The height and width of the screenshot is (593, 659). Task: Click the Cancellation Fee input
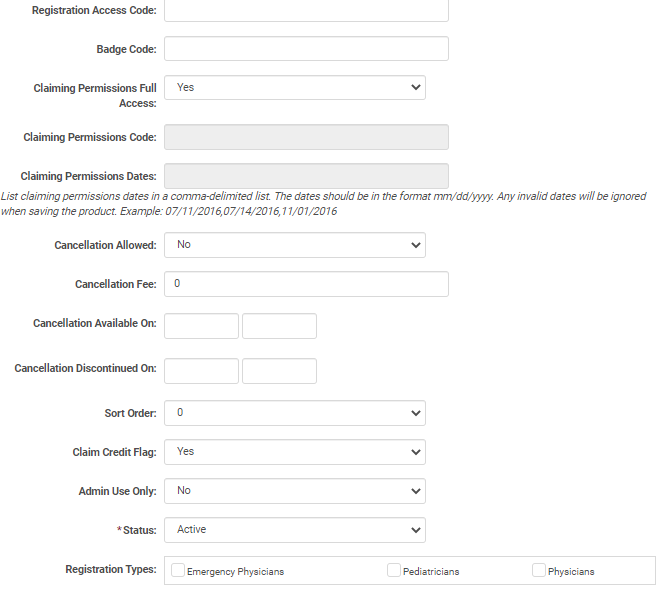click(306, 284)
